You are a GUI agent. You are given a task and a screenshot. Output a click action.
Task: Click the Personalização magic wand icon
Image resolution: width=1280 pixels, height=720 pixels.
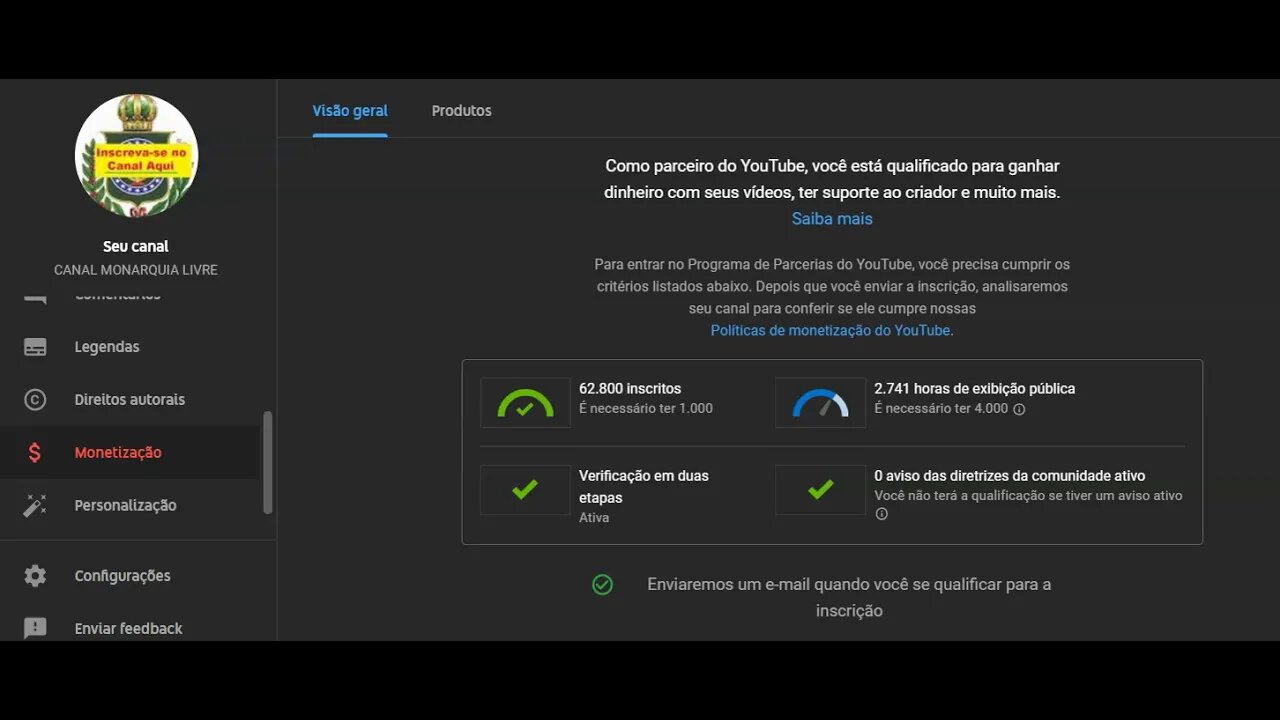pyautogui.click(x=35, y=505)
